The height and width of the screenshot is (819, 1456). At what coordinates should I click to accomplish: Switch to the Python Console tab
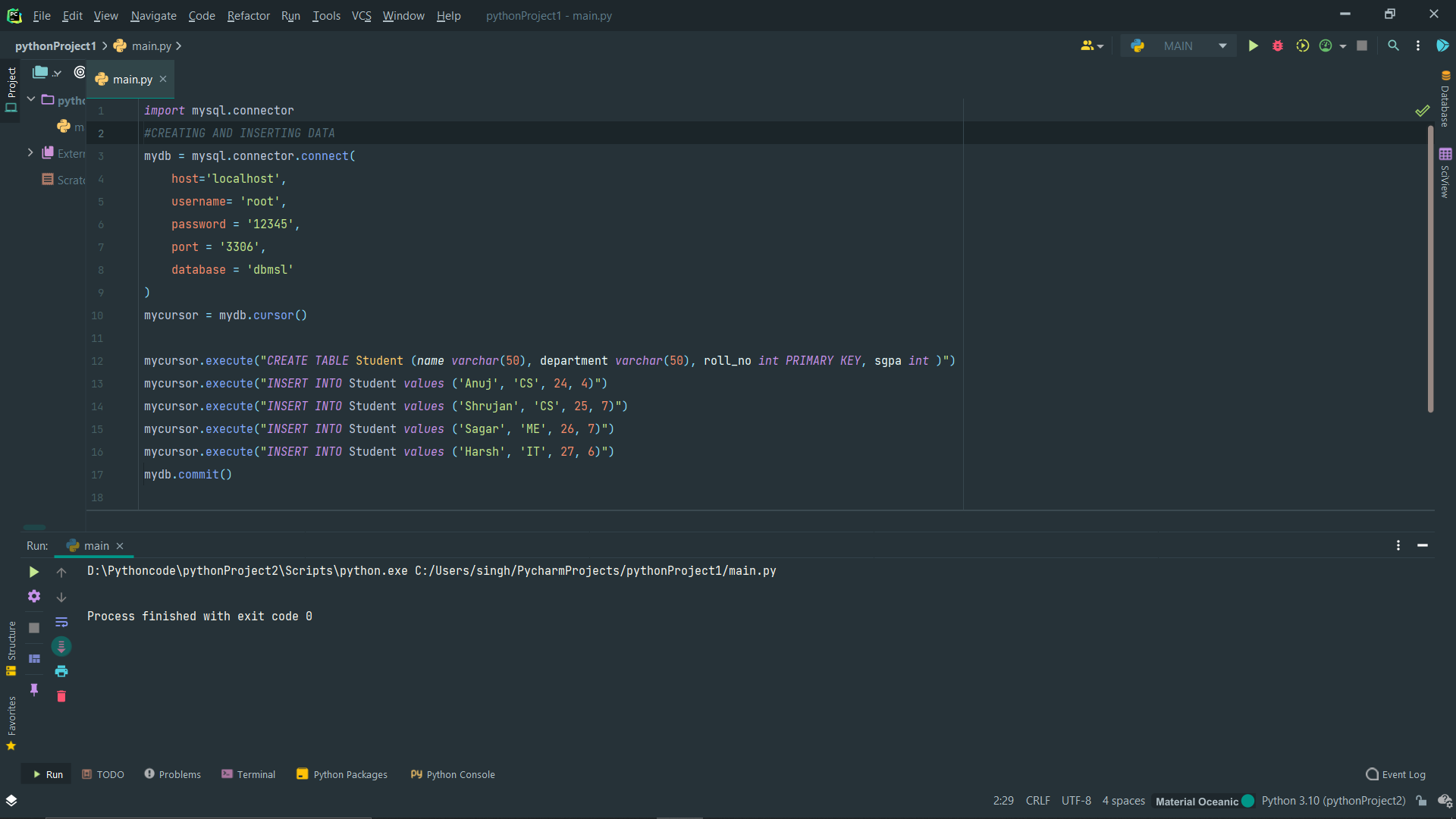coord(452,774)
